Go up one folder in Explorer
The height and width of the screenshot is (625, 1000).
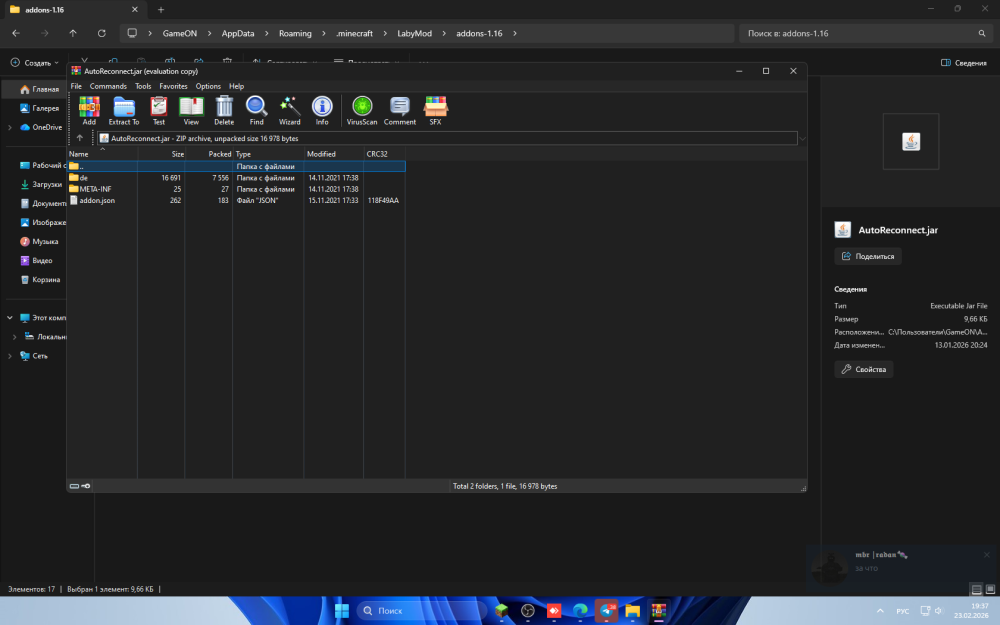point(73,33)
